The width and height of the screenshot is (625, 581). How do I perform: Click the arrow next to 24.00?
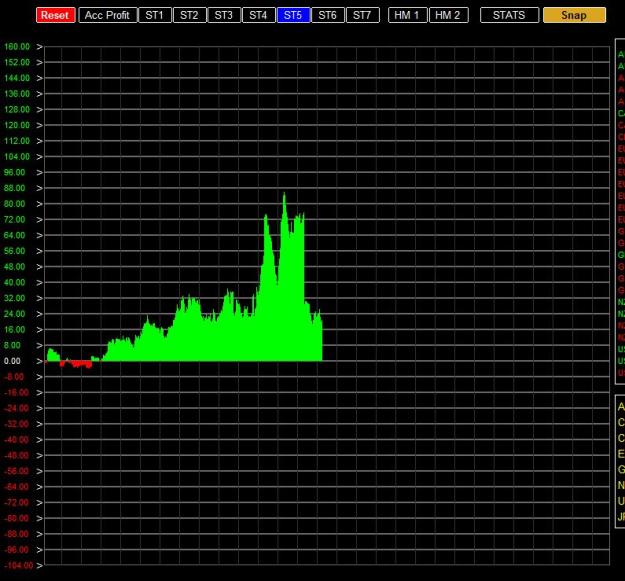click(x=39, y=314)
